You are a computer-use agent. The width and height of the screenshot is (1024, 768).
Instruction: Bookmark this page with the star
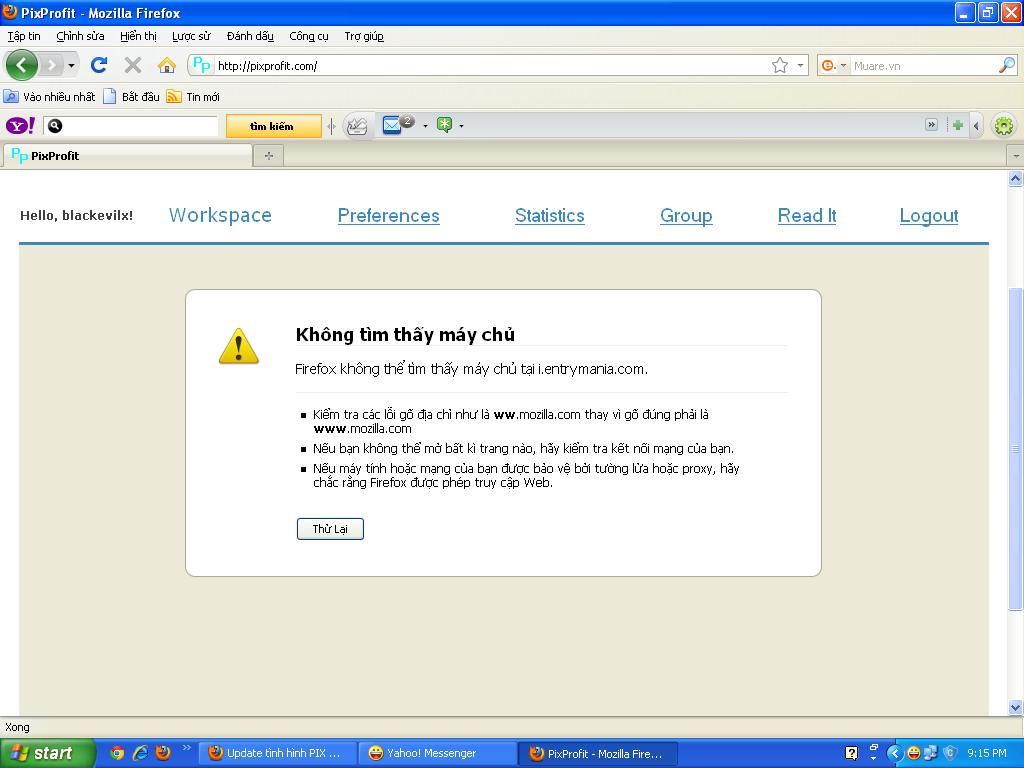coord(780,65)
